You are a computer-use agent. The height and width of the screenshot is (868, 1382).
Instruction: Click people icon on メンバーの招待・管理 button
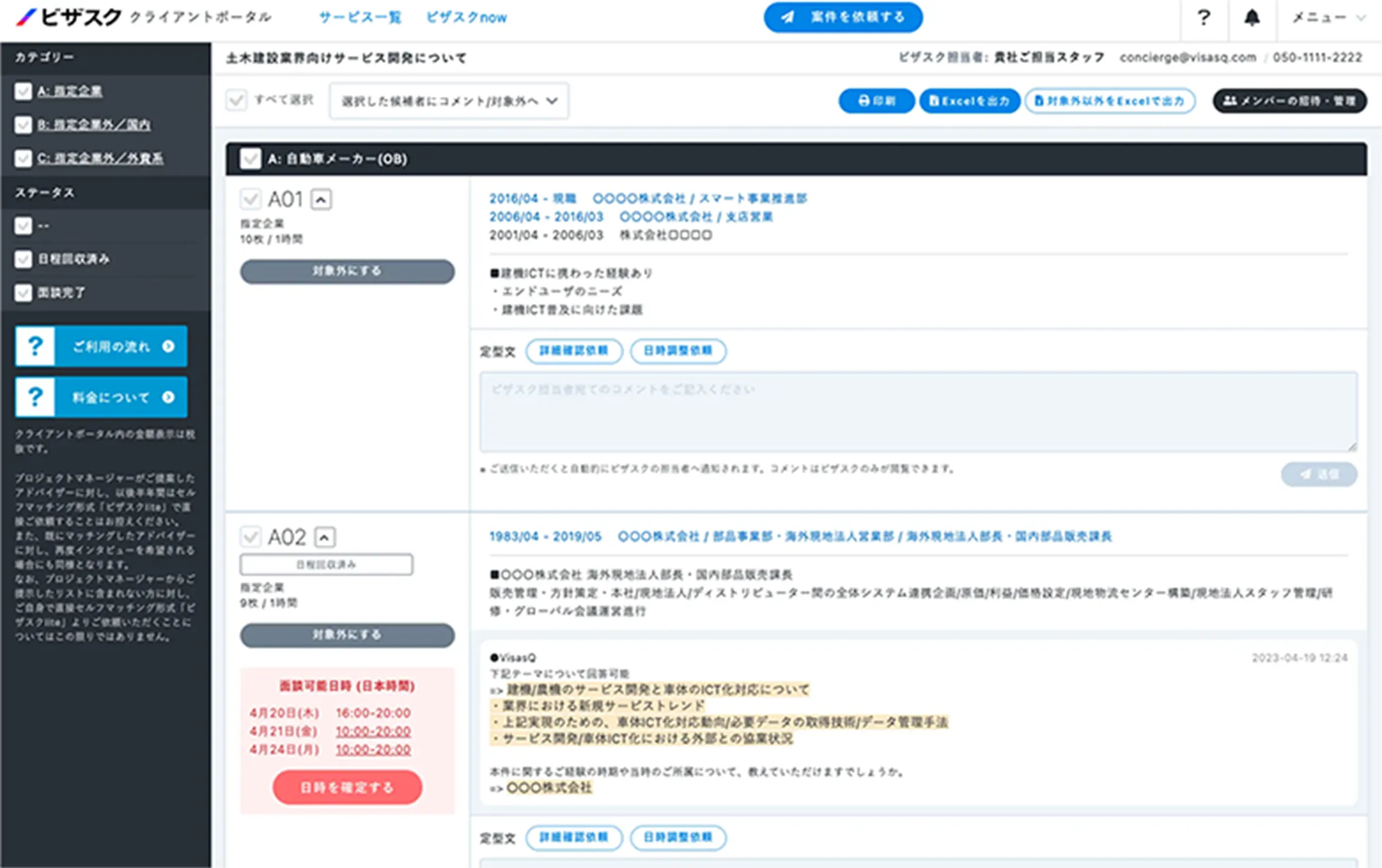pos(1230,101)
